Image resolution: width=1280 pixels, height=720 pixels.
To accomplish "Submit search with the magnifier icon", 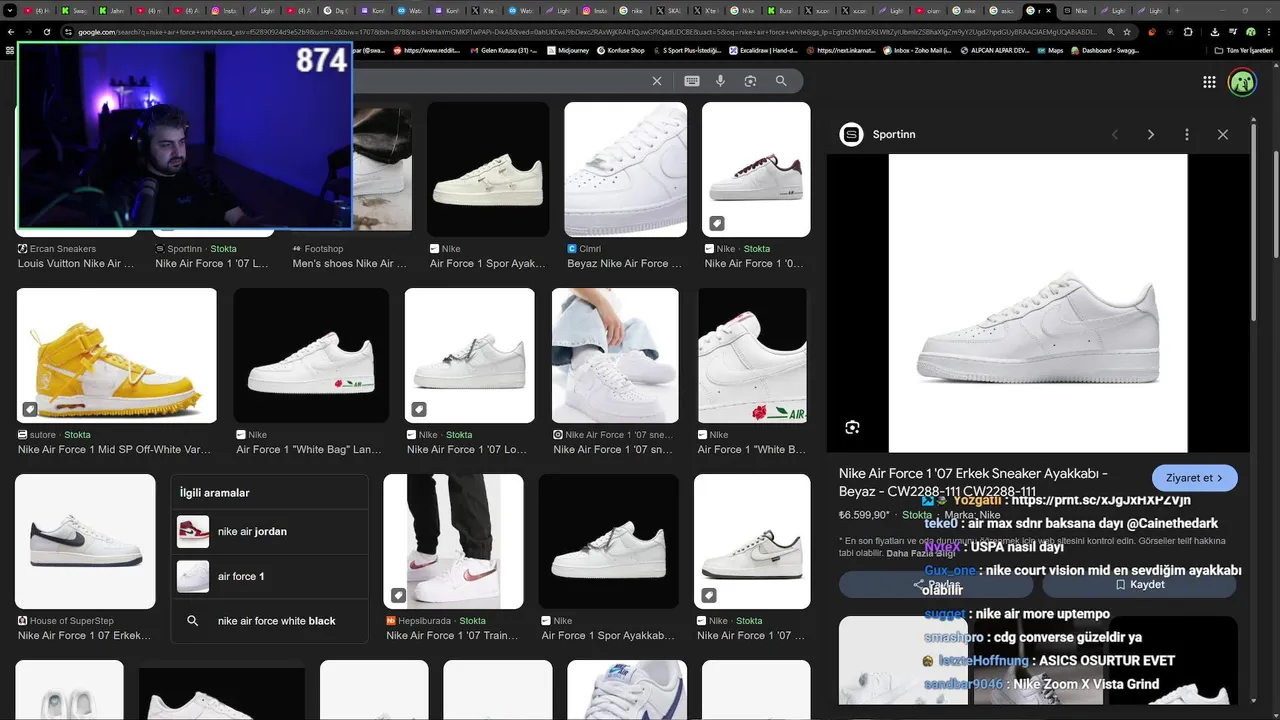I will point(781,81).
